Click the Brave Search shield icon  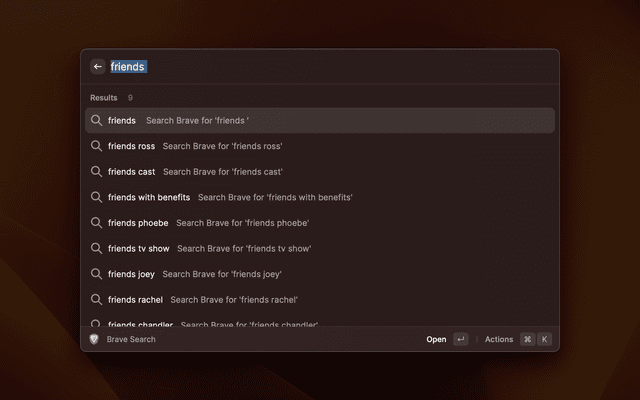click(94, 339)
